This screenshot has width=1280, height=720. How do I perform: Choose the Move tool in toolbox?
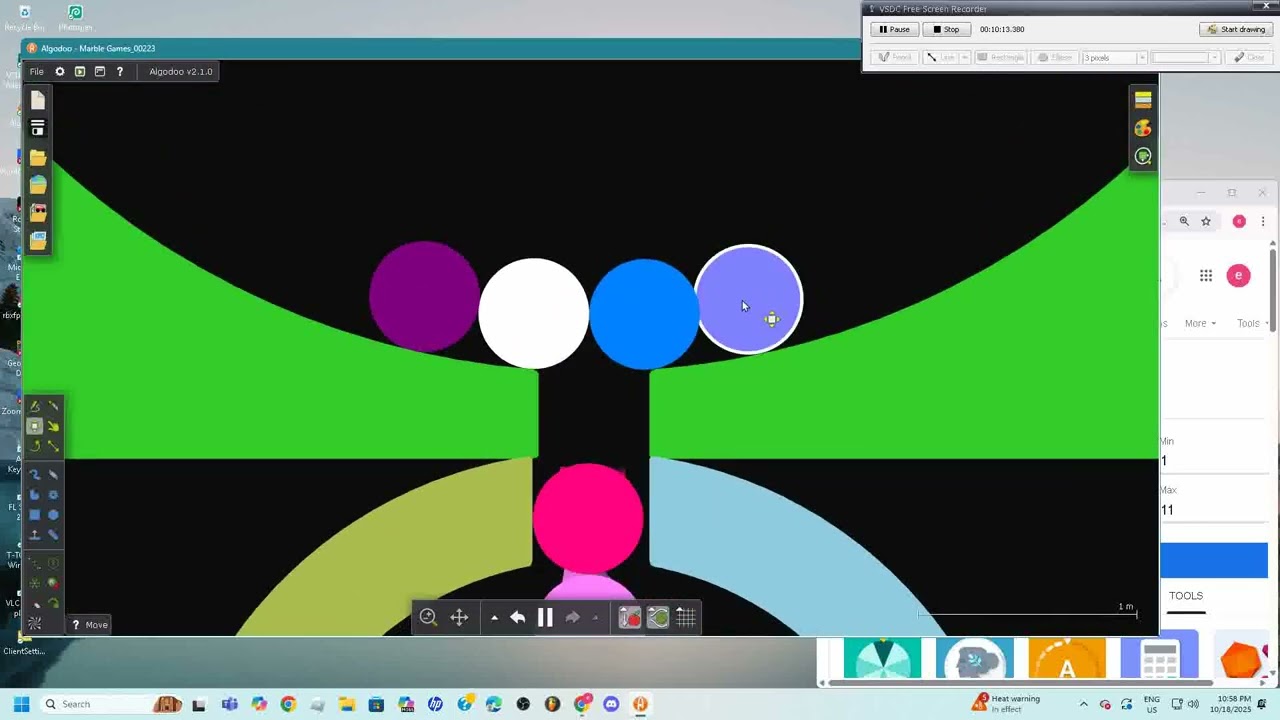34,426
